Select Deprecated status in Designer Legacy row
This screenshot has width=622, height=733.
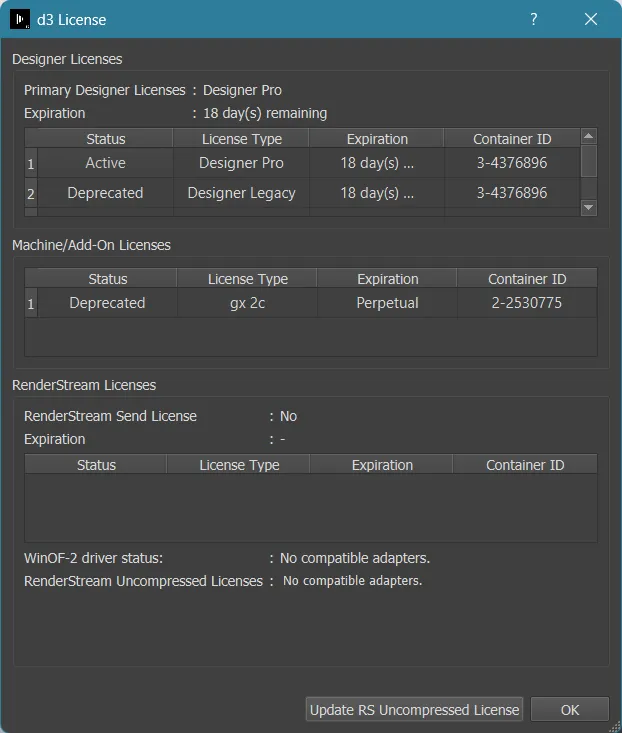point(106,193)
